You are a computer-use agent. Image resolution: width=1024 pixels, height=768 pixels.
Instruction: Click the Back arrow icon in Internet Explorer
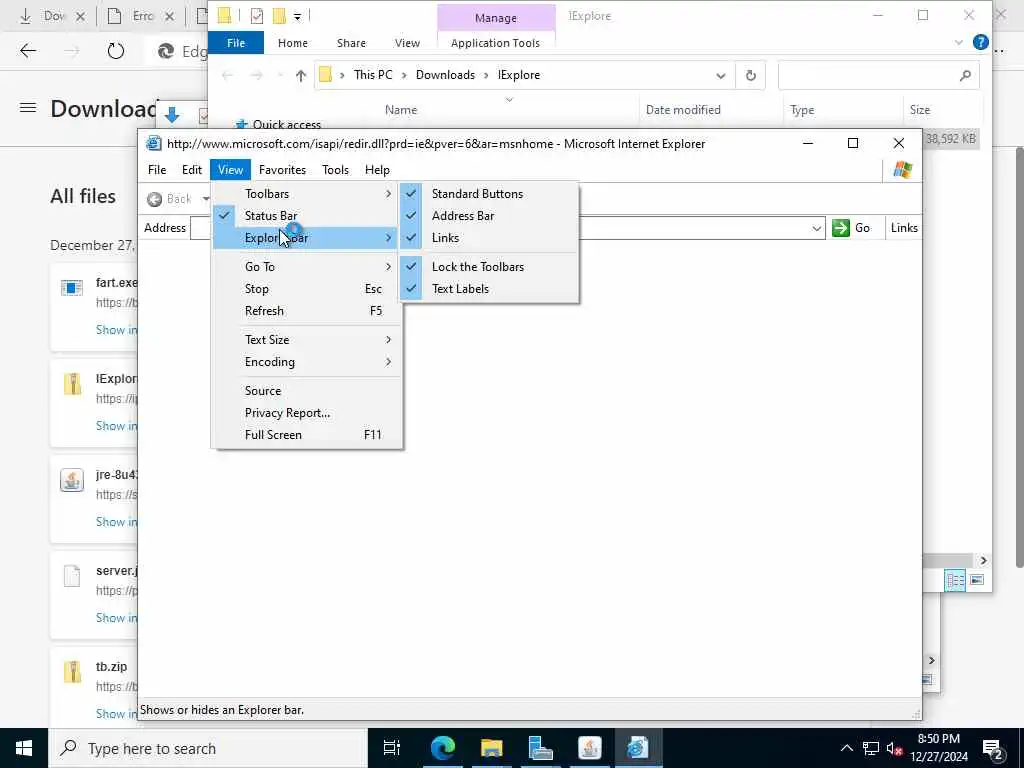(x=155, y=199)
